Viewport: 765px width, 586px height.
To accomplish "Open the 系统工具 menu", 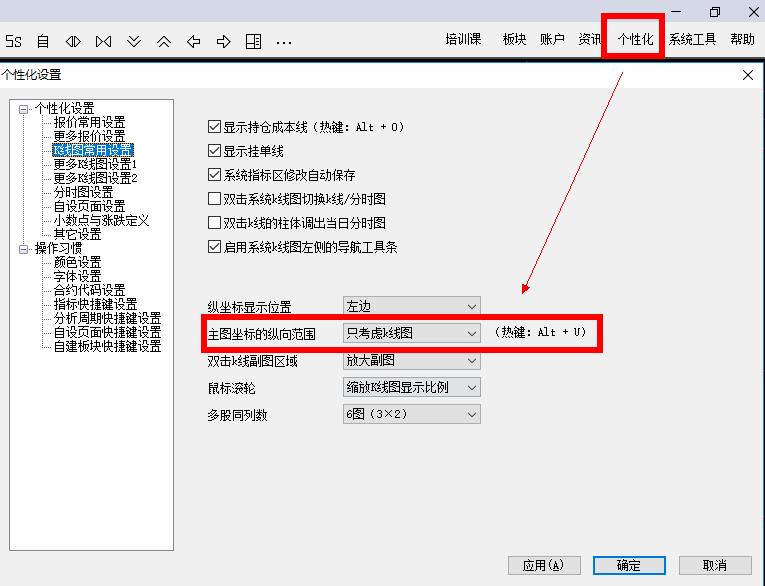I will coord(692,40).
